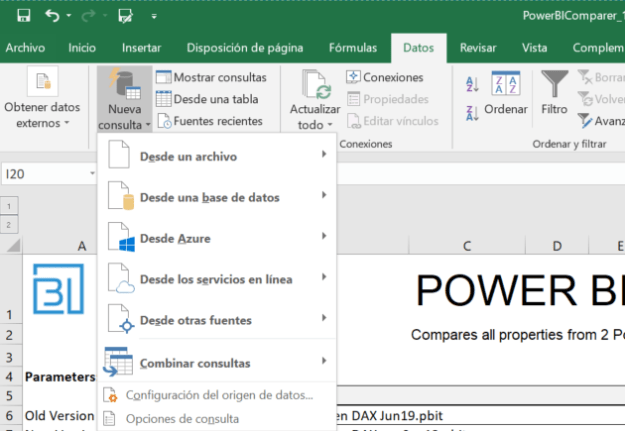Click the Nueva consulta button
Image resolution: width=625 pixels, height=431 pixels.
[125, 100]
